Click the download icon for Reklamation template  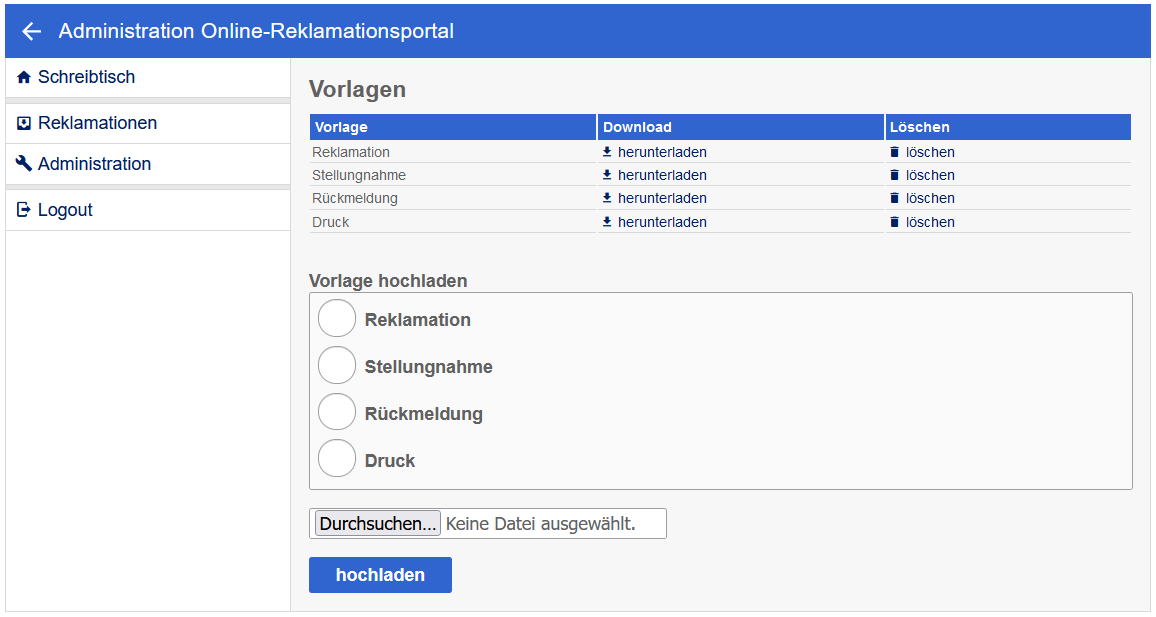[x=607, y=152]
